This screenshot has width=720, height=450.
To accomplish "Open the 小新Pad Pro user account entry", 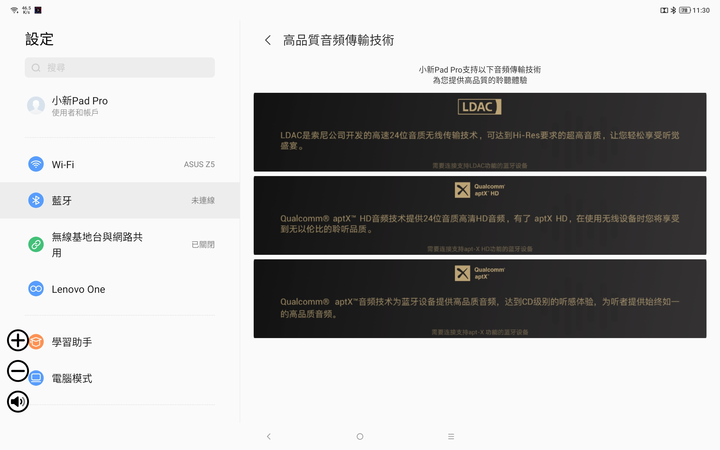I will tap(120, 106).
